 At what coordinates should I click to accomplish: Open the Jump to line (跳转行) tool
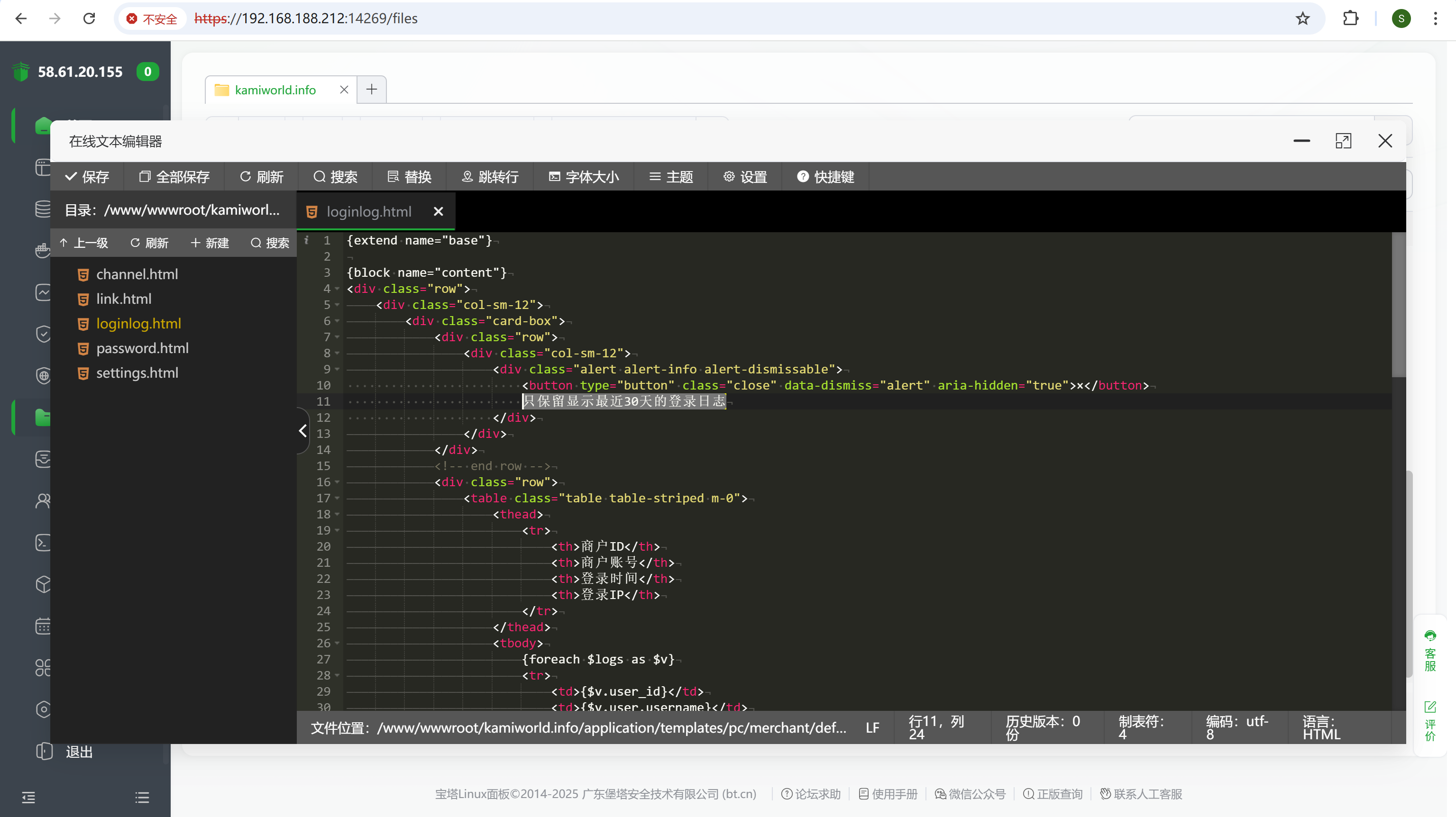click(490, 177)
